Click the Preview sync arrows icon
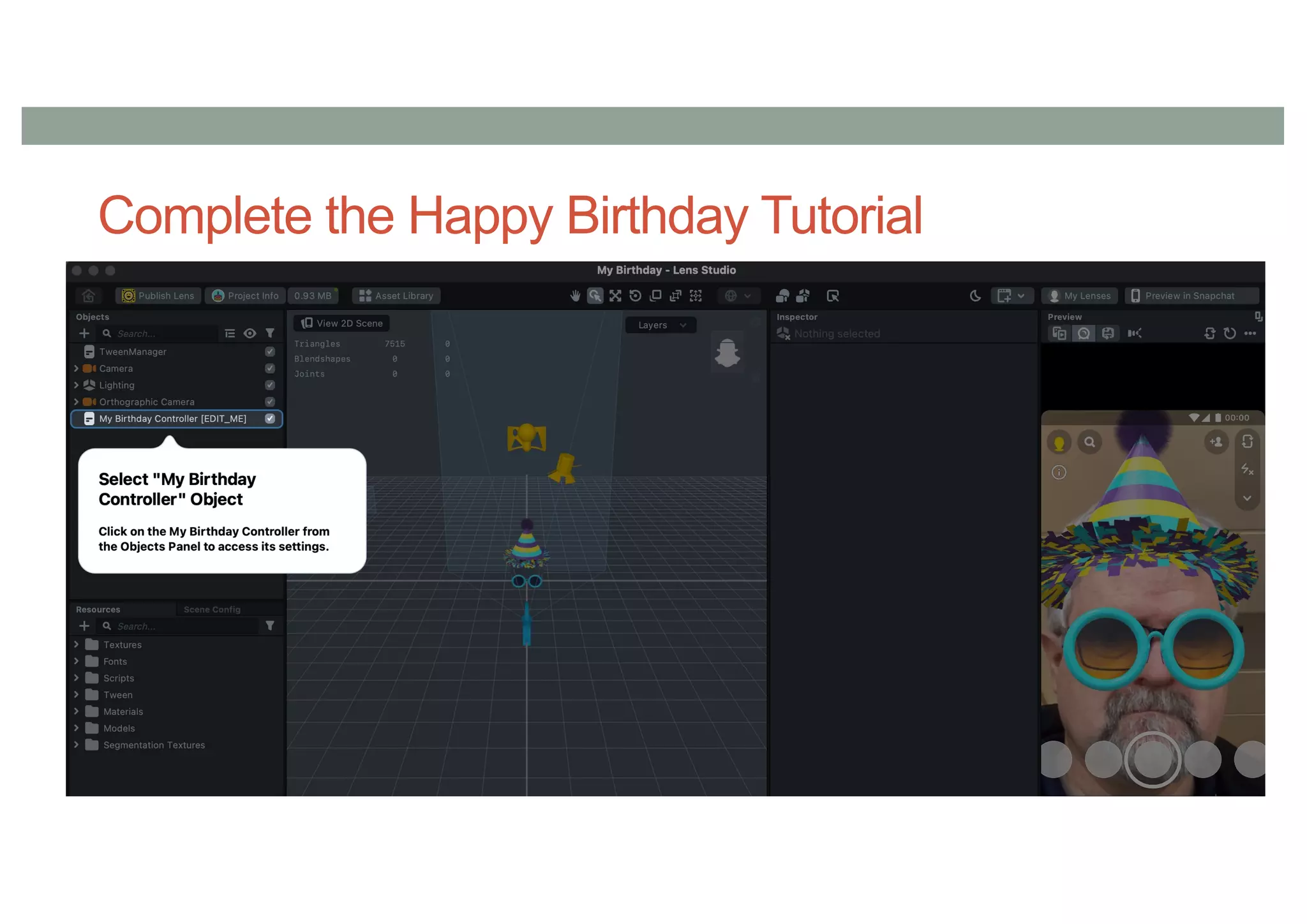This screenshot has width=1307, height=924. click(1210, 333)
